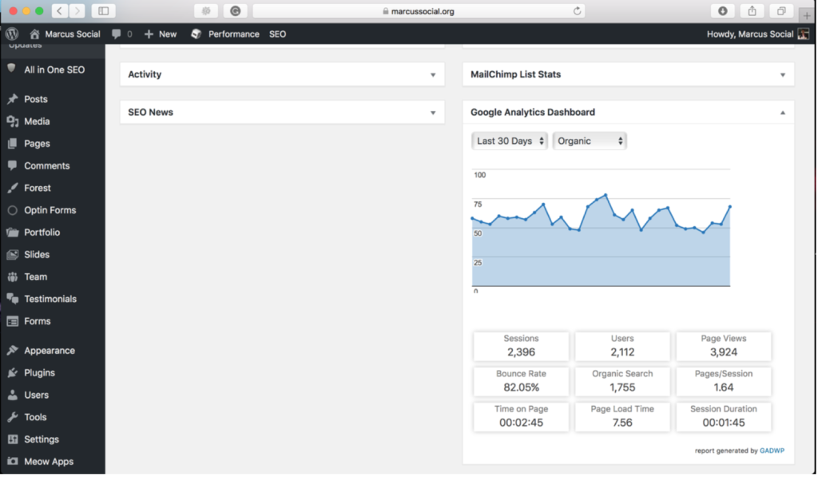This screenshot has height=478, width=818.
Task: Click Bounce Rate 82.05% stat box
Action: [521, 381]
